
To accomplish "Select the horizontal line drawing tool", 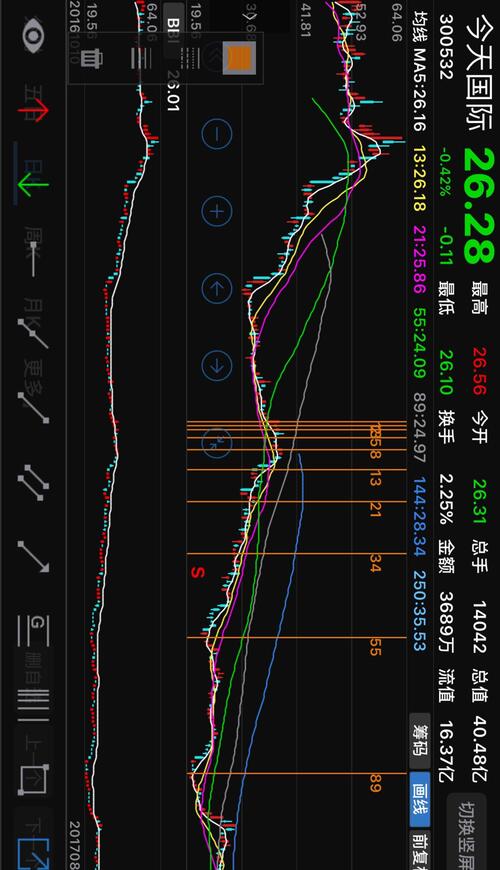I will (33, 260).
